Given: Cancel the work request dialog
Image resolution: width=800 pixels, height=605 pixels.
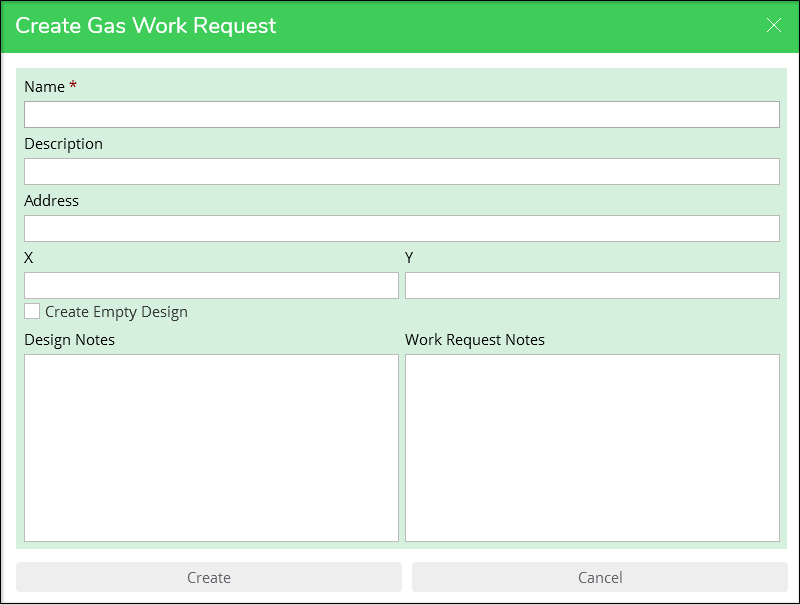Looking at the screenshot, I should coord(599,577).
